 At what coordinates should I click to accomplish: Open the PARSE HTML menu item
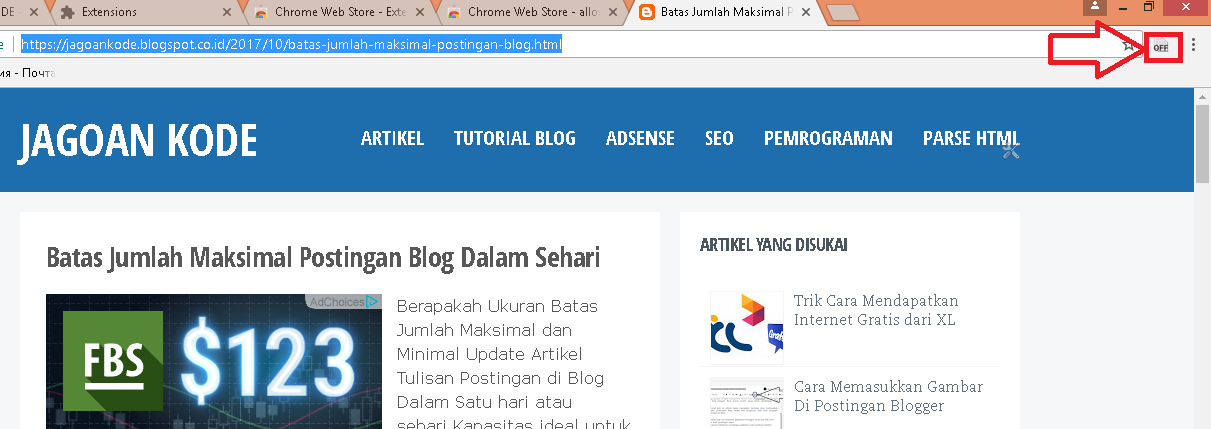(x=971, y=138)
